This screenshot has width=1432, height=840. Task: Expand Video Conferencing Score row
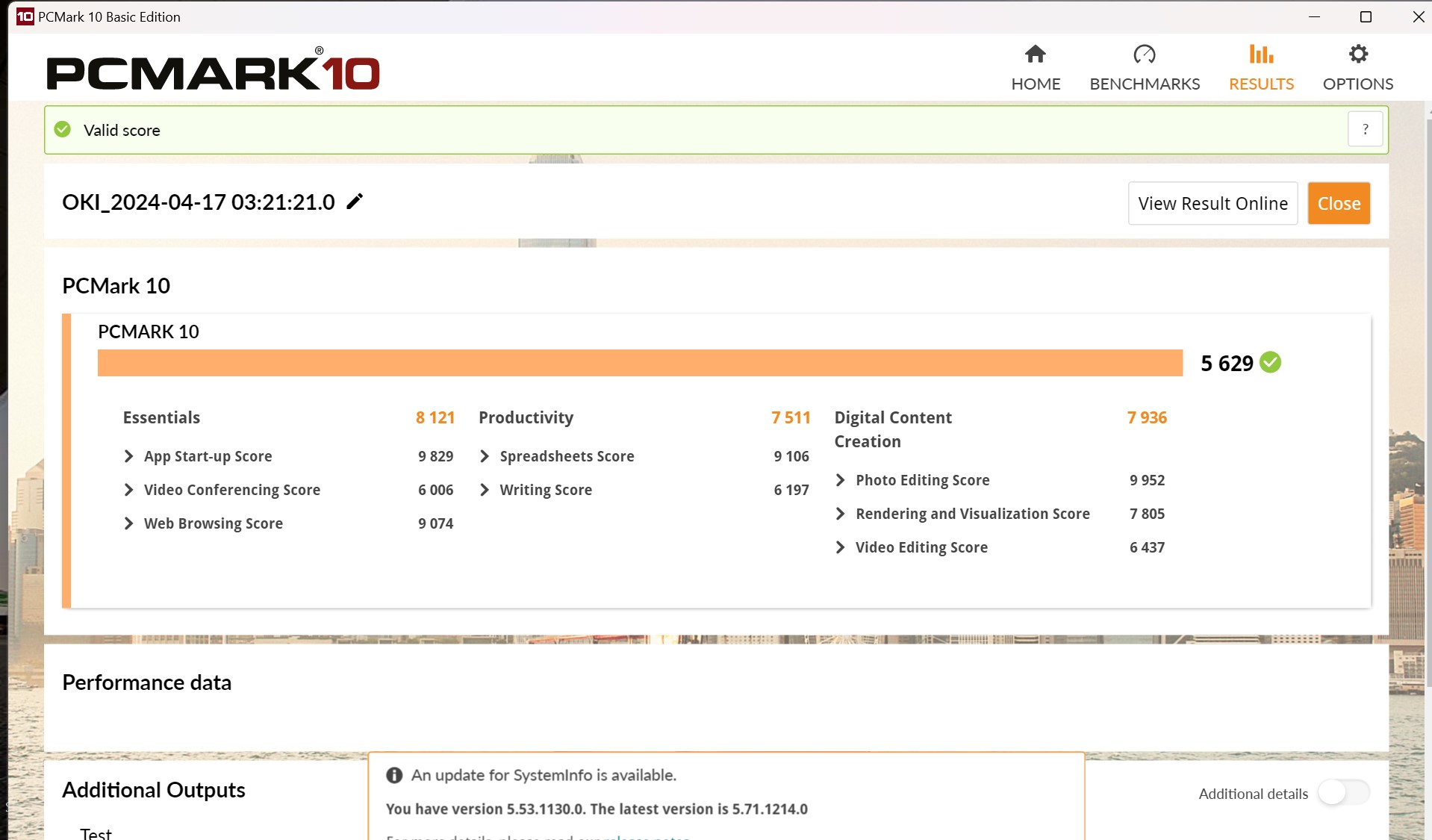coord(129,490)
